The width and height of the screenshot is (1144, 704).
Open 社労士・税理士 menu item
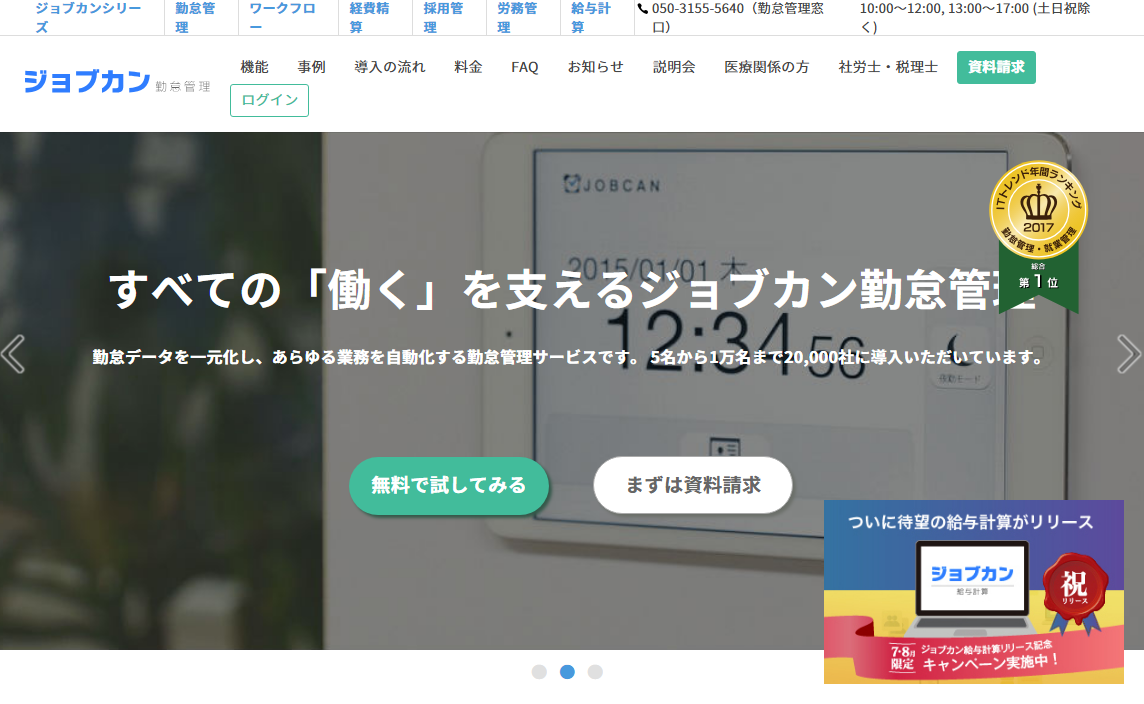coord(888,67)
